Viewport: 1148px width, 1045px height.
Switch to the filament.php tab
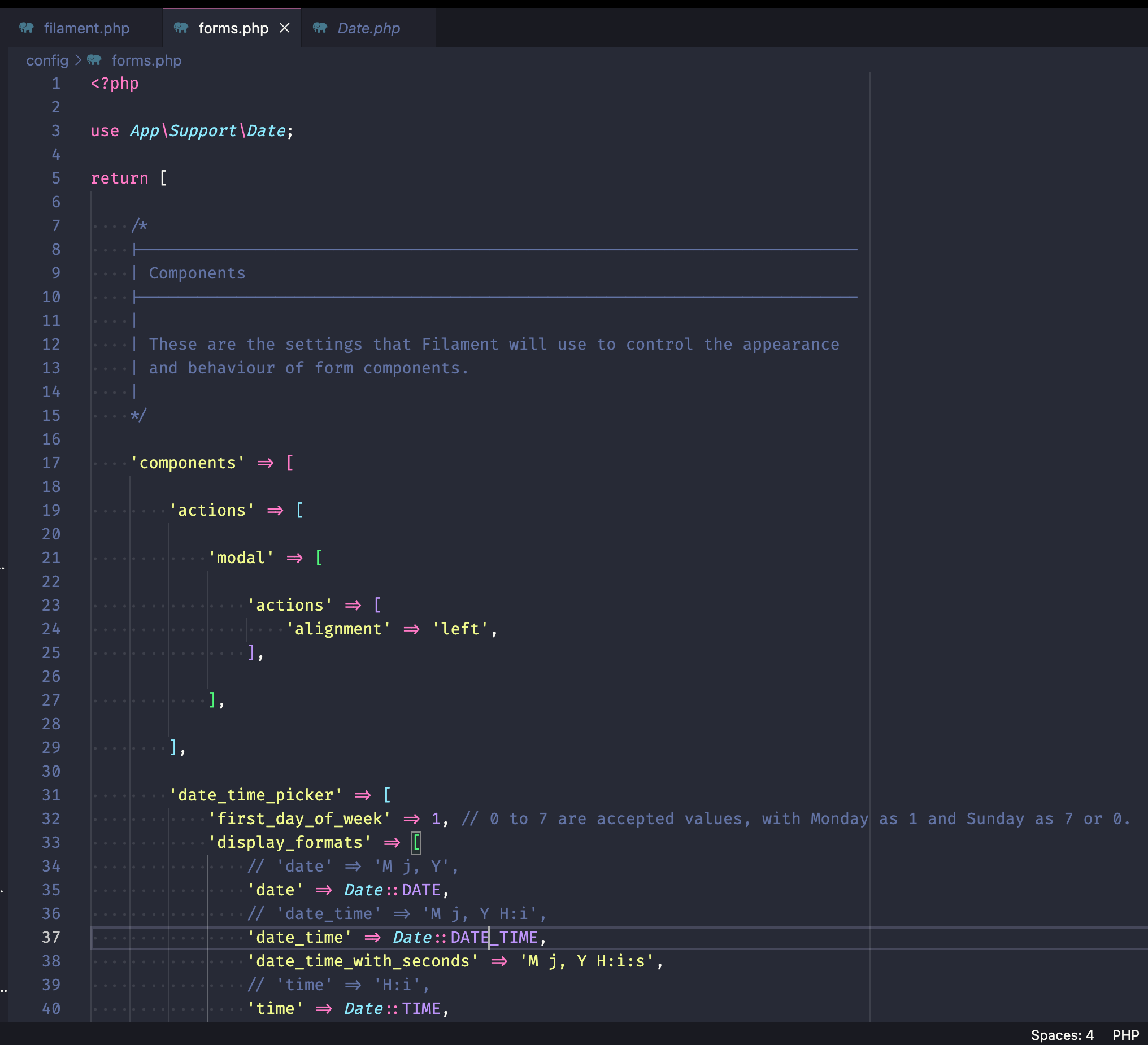click(86, 27)
